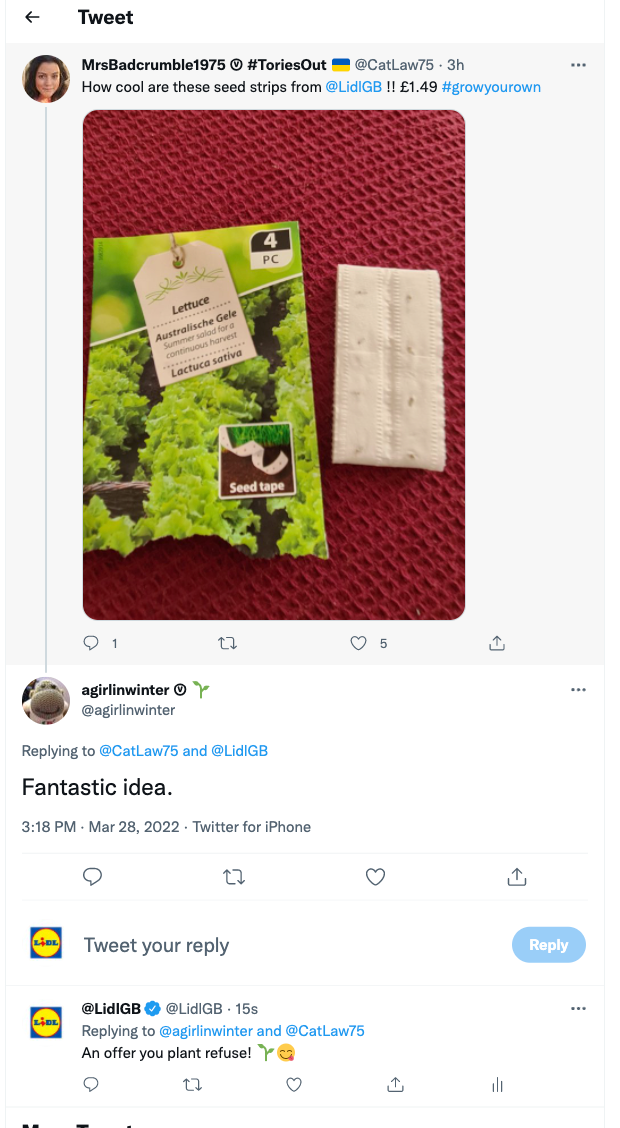Click the blue Reply button
Screen dimensions: 620x1128
[x=549, y=945]
